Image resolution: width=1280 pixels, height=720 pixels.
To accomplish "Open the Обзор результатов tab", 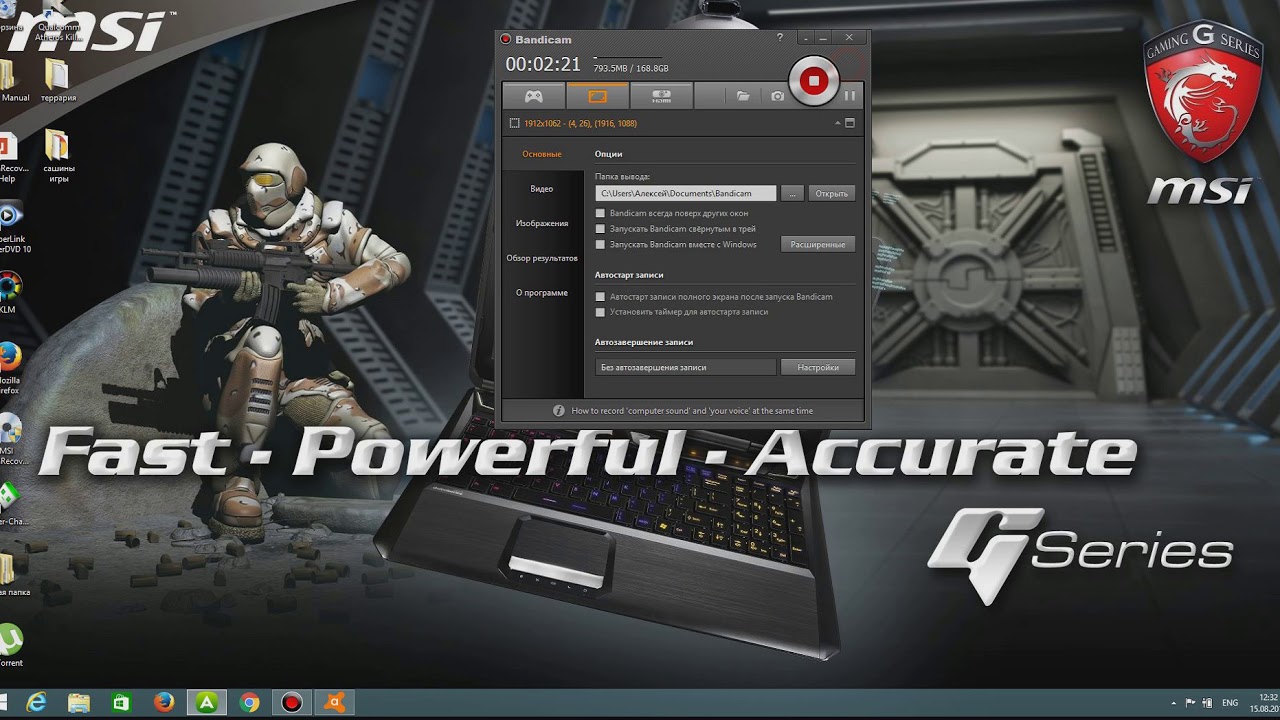I will (x=542, y=258).
